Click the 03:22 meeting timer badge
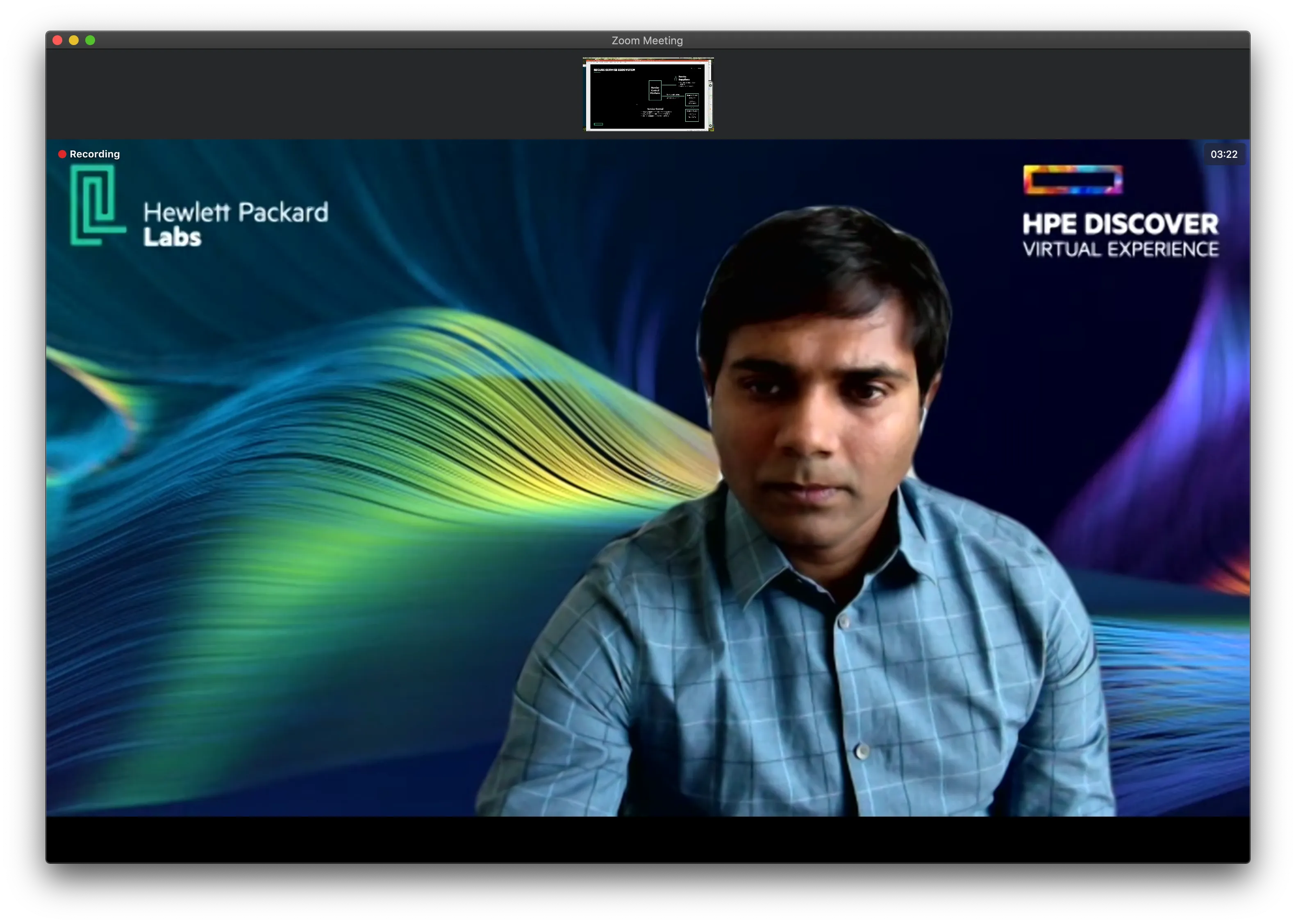1296x924 pixels. tap(1224, 154)
